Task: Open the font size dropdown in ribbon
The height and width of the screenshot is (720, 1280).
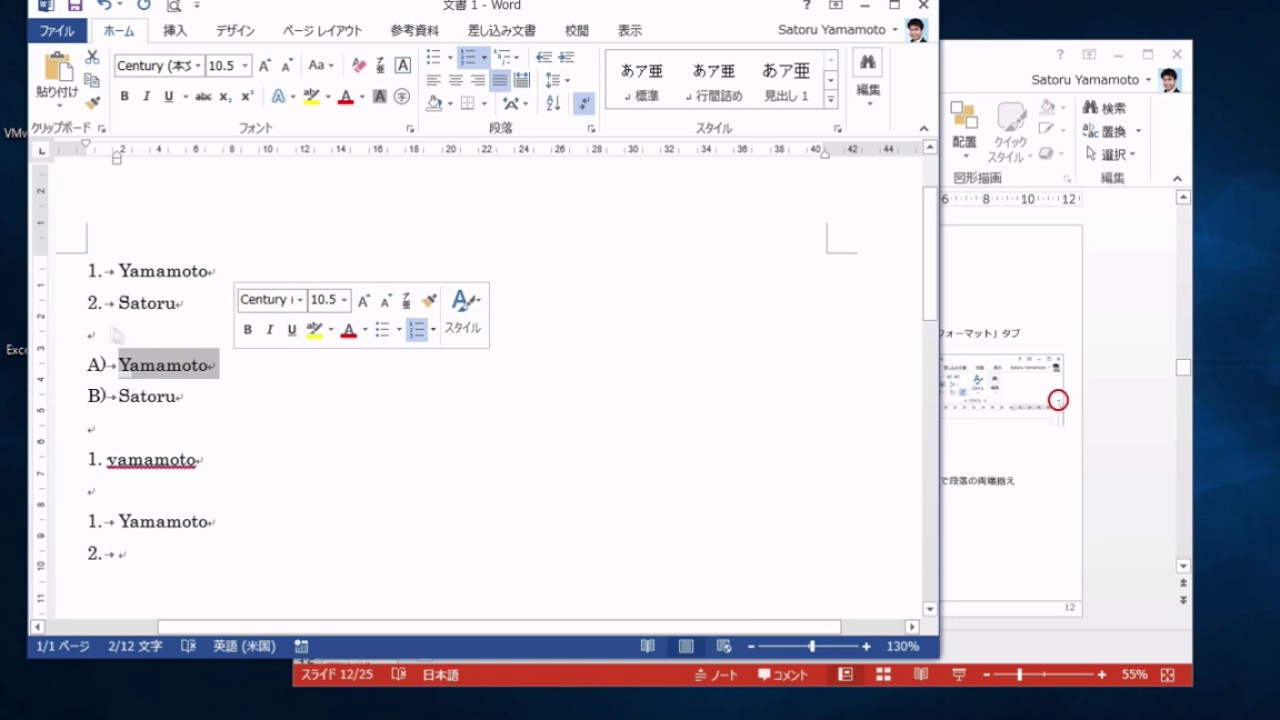Action: (245, 66)
